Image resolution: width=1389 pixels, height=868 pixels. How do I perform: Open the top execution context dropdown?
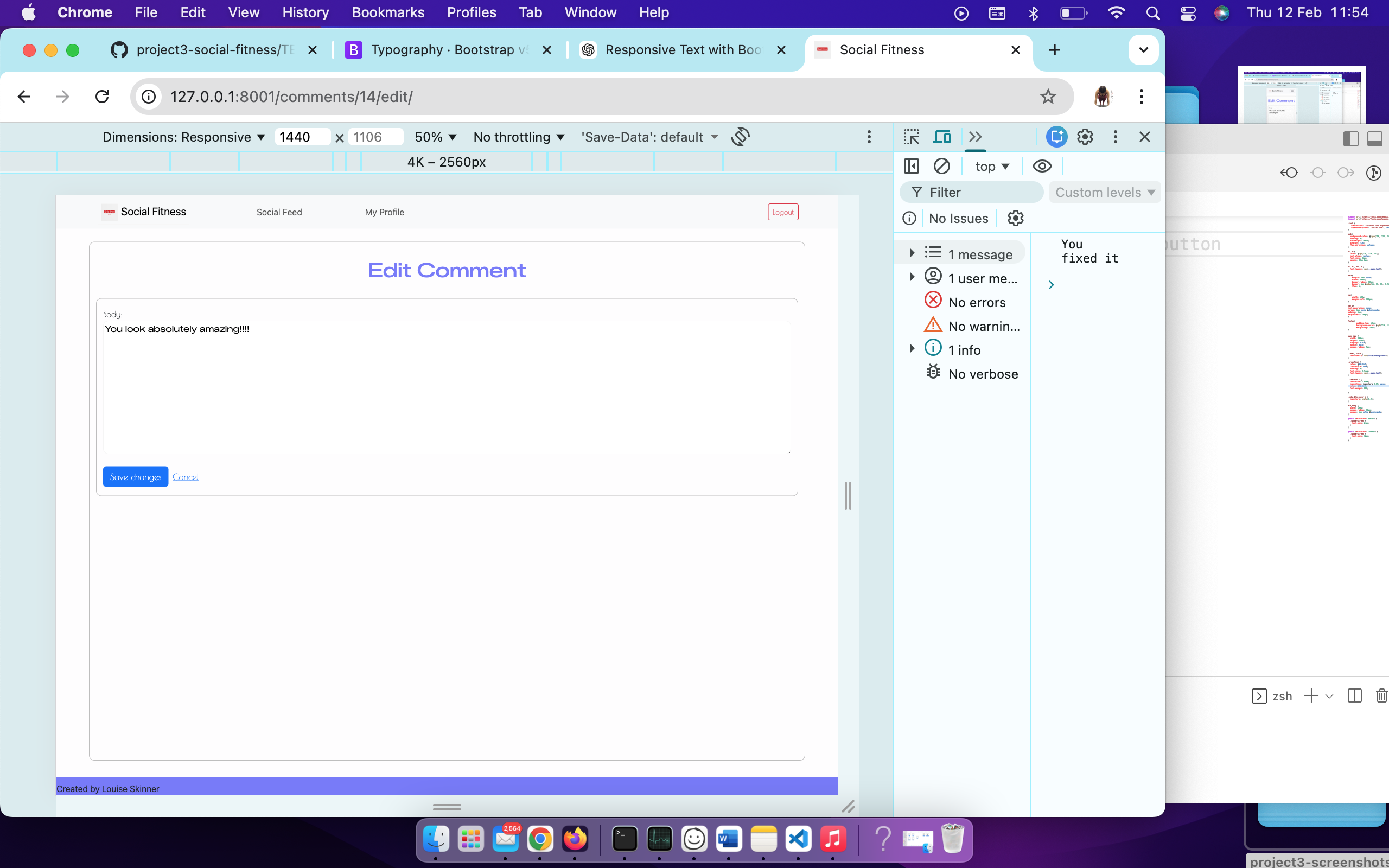click(x=991, y=166)
